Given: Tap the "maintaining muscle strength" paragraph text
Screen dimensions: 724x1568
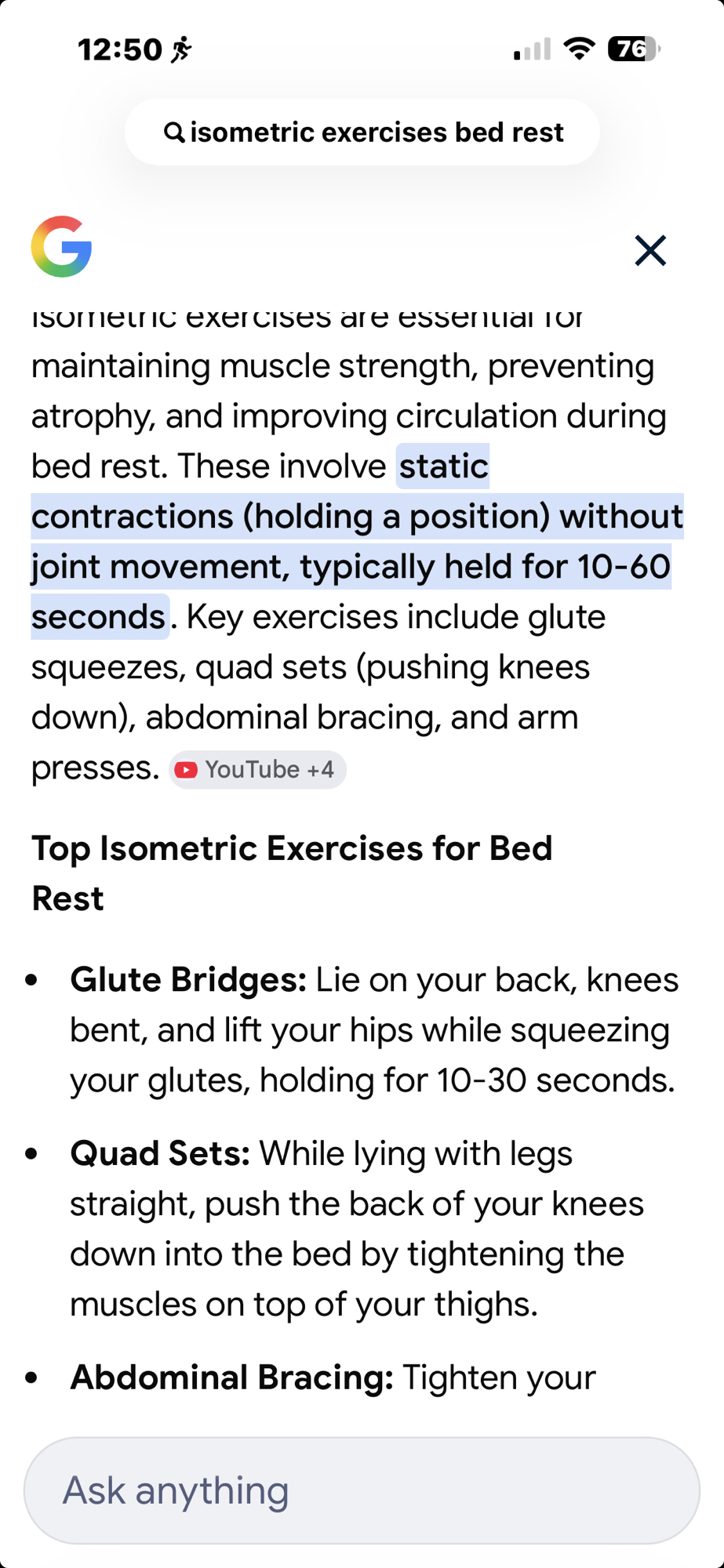Looking at the screenshot, I should tap(342, 366).
